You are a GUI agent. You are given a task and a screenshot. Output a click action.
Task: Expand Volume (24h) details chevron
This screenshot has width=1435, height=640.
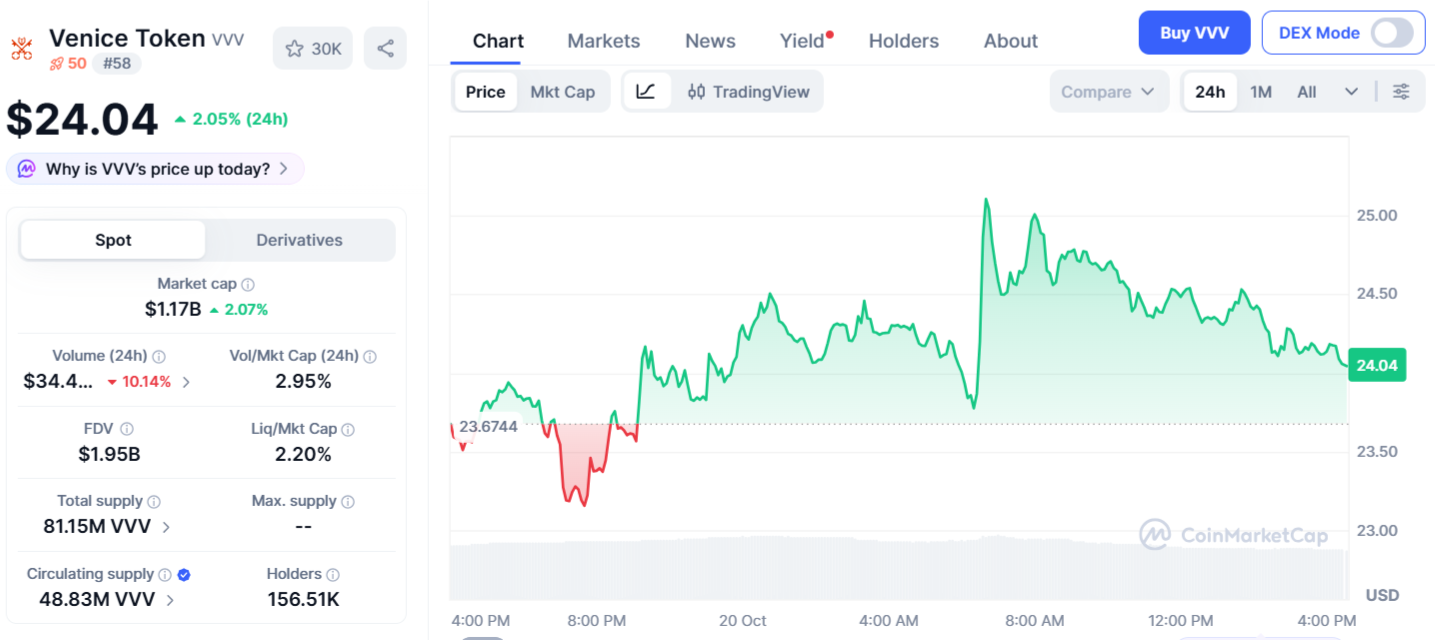(x=186, y=382)
